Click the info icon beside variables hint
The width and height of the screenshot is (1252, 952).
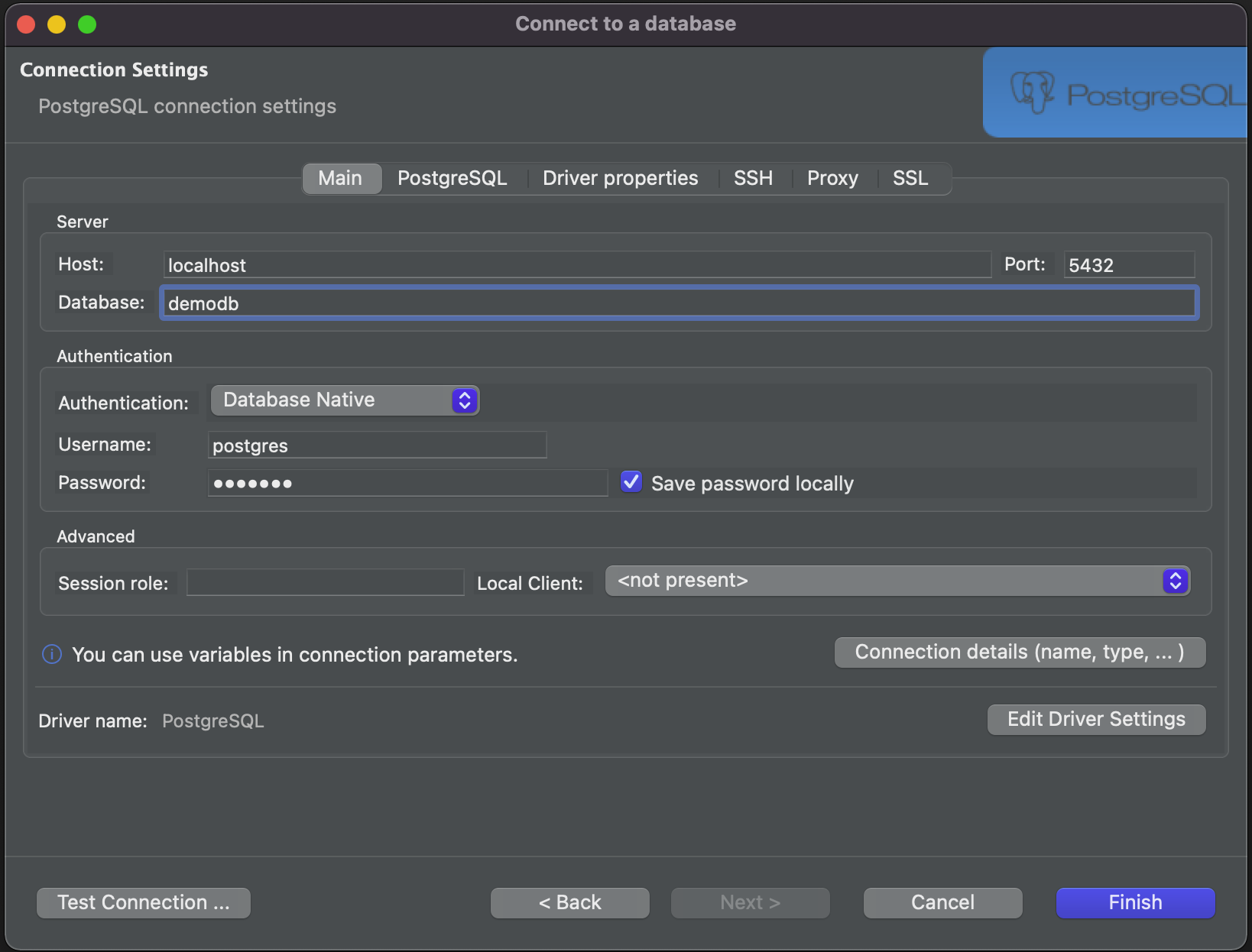(52, 655)
